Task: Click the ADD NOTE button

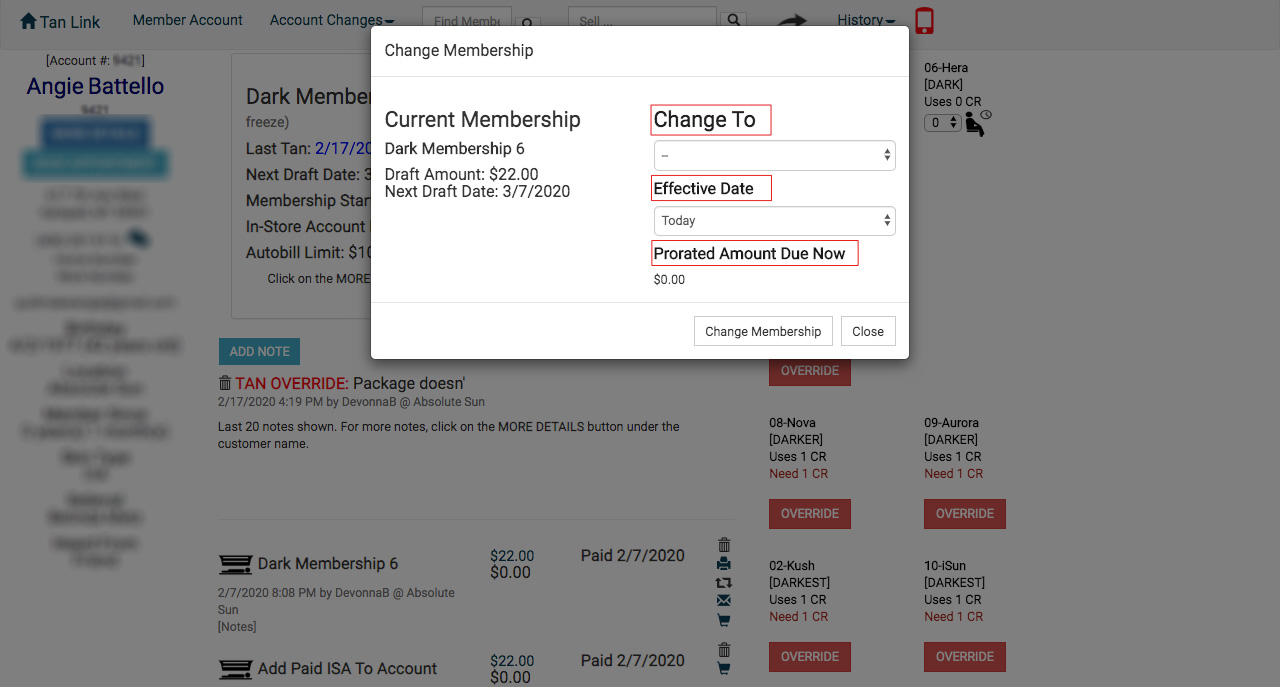Action: [259, 351]
